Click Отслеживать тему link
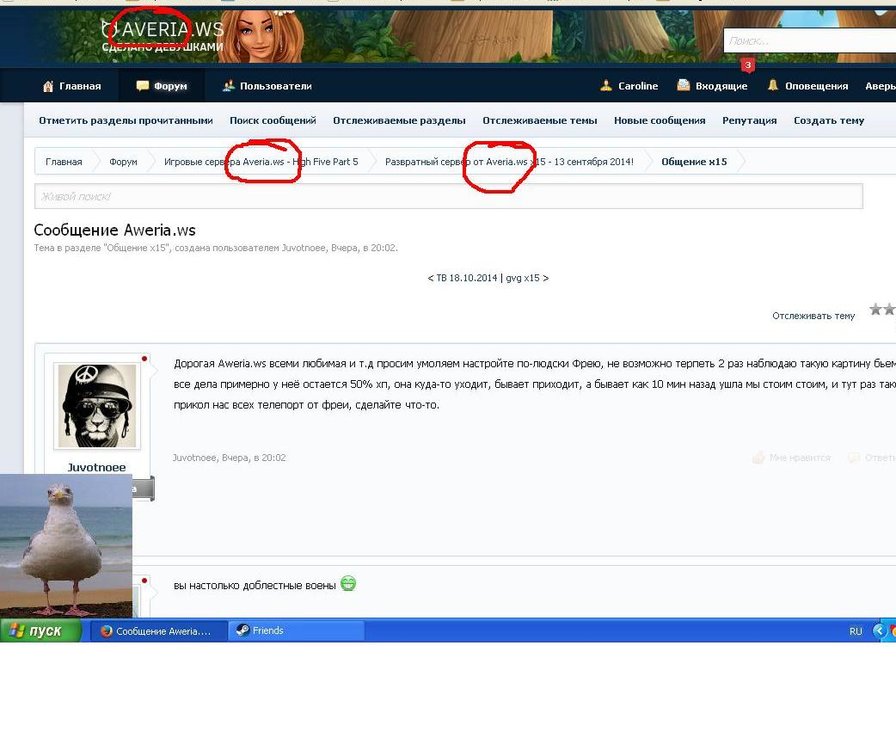This screenshot has width=896, height=750. tap(813, 316)
